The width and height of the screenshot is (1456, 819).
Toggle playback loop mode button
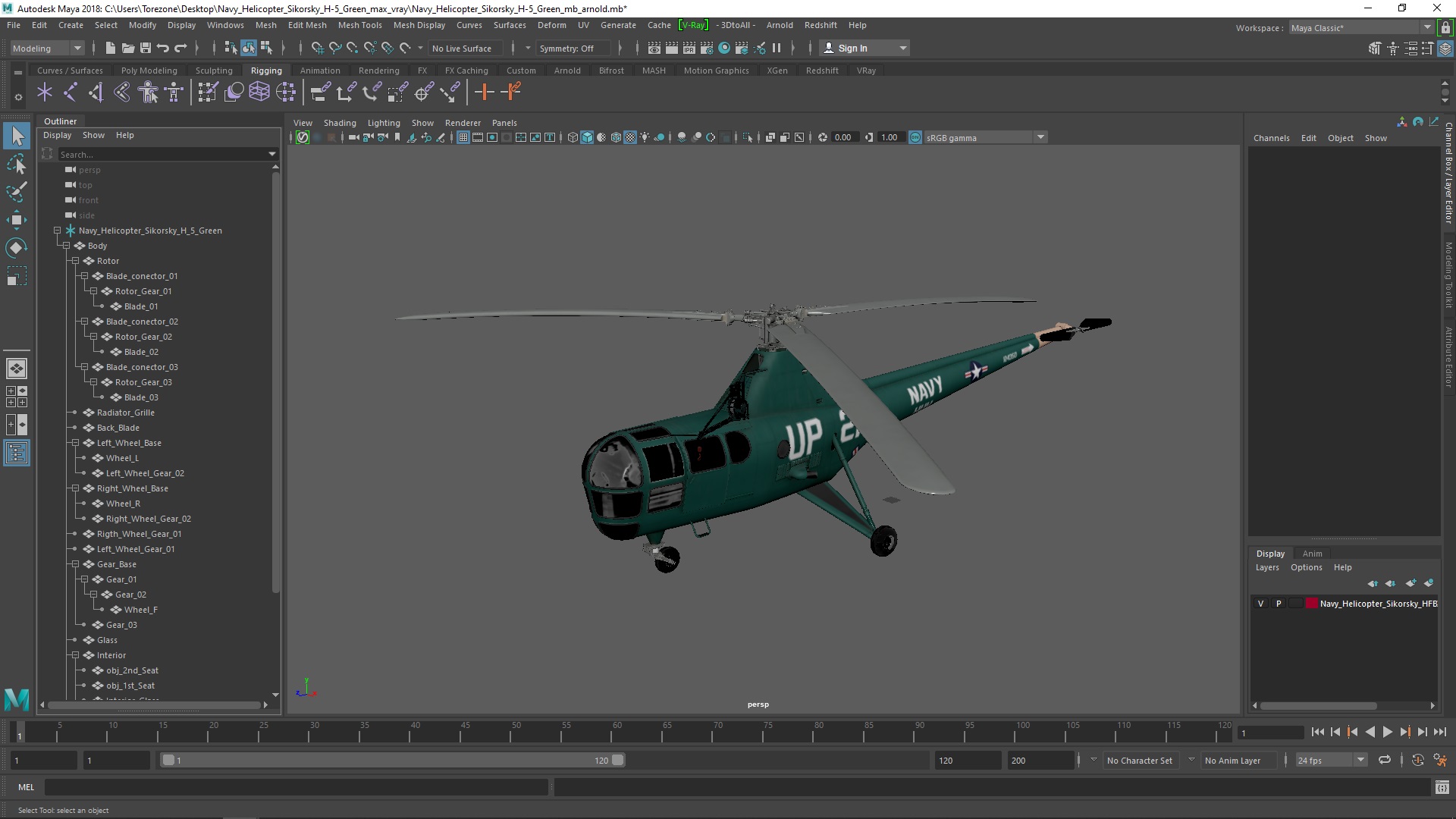pos(1385,760)
